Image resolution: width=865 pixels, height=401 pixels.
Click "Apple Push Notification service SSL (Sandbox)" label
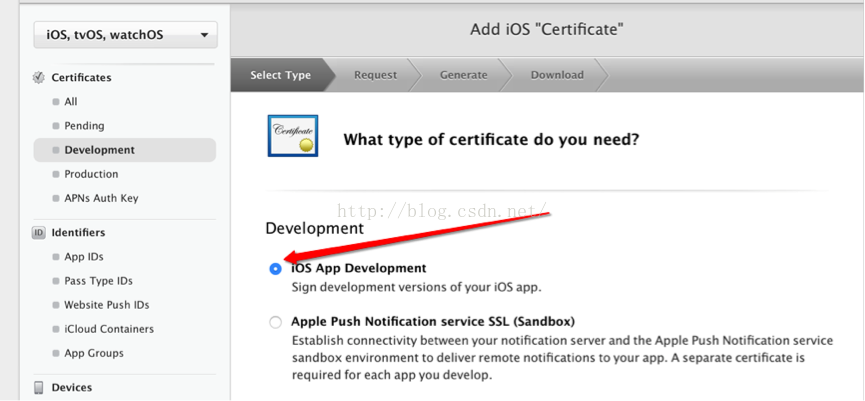tap(433, 322)
